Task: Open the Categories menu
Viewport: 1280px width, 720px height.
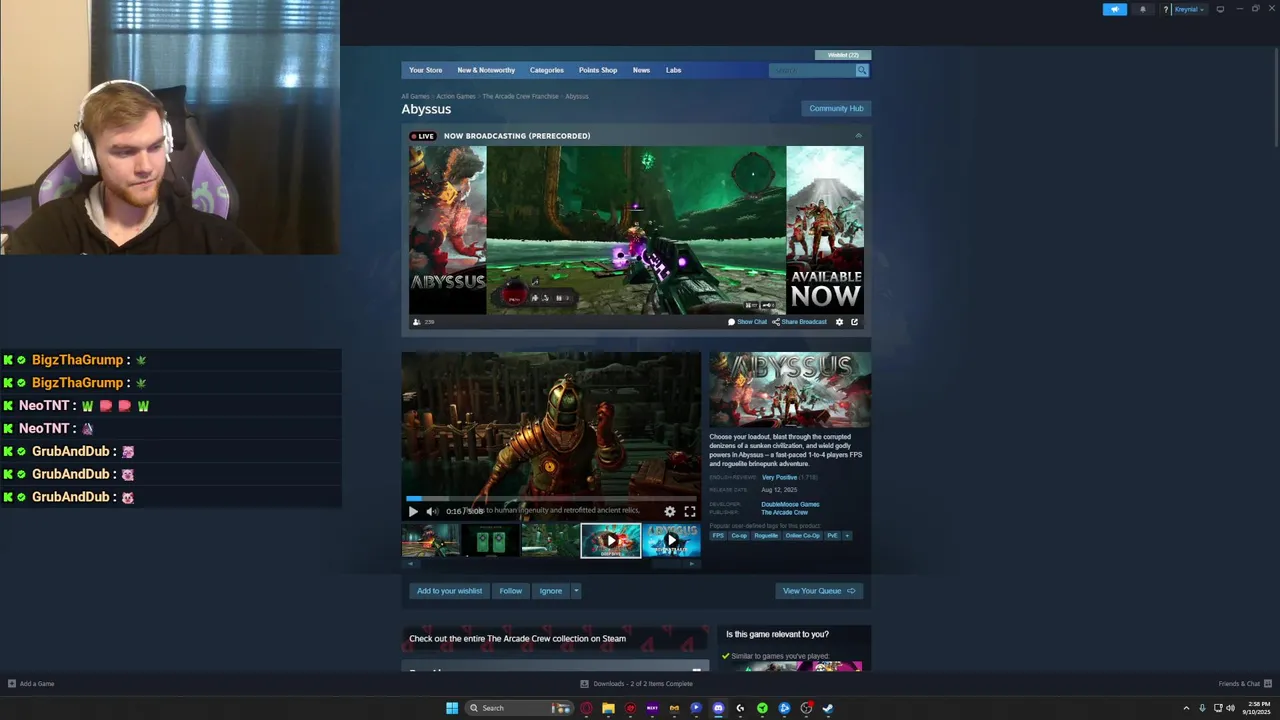Action: [x=547, y=70]
